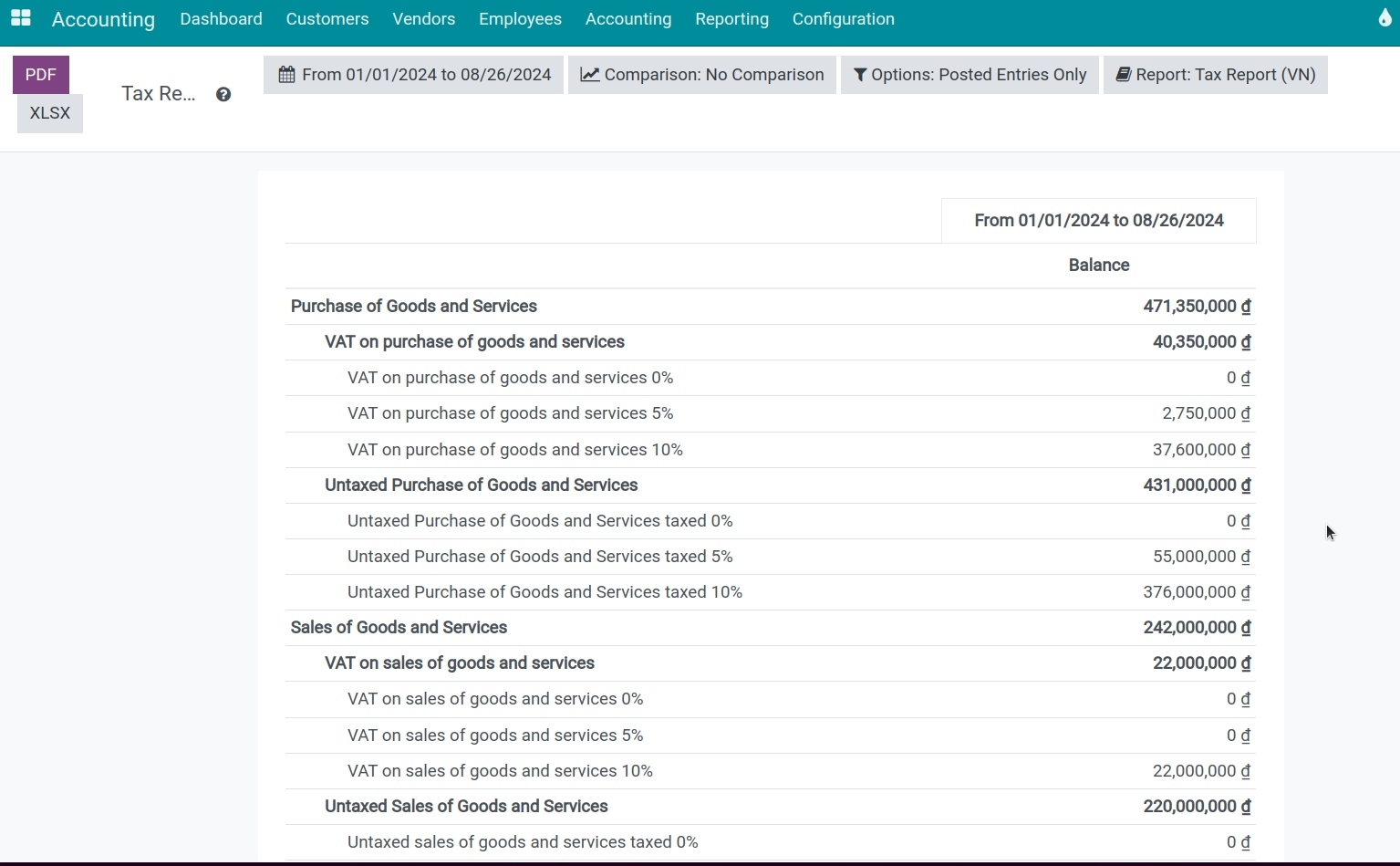This screenshot has height=866, width=1400.
Task: Export report with PDF button
Action: tap(41, 75)
